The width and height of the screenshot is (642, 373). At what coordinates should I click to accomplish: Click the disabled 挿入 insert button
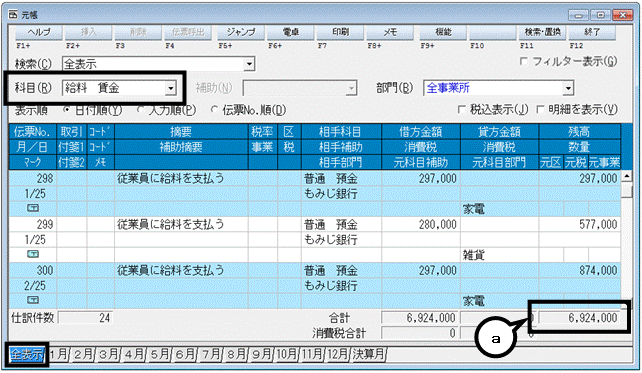[x=88, y=32]
